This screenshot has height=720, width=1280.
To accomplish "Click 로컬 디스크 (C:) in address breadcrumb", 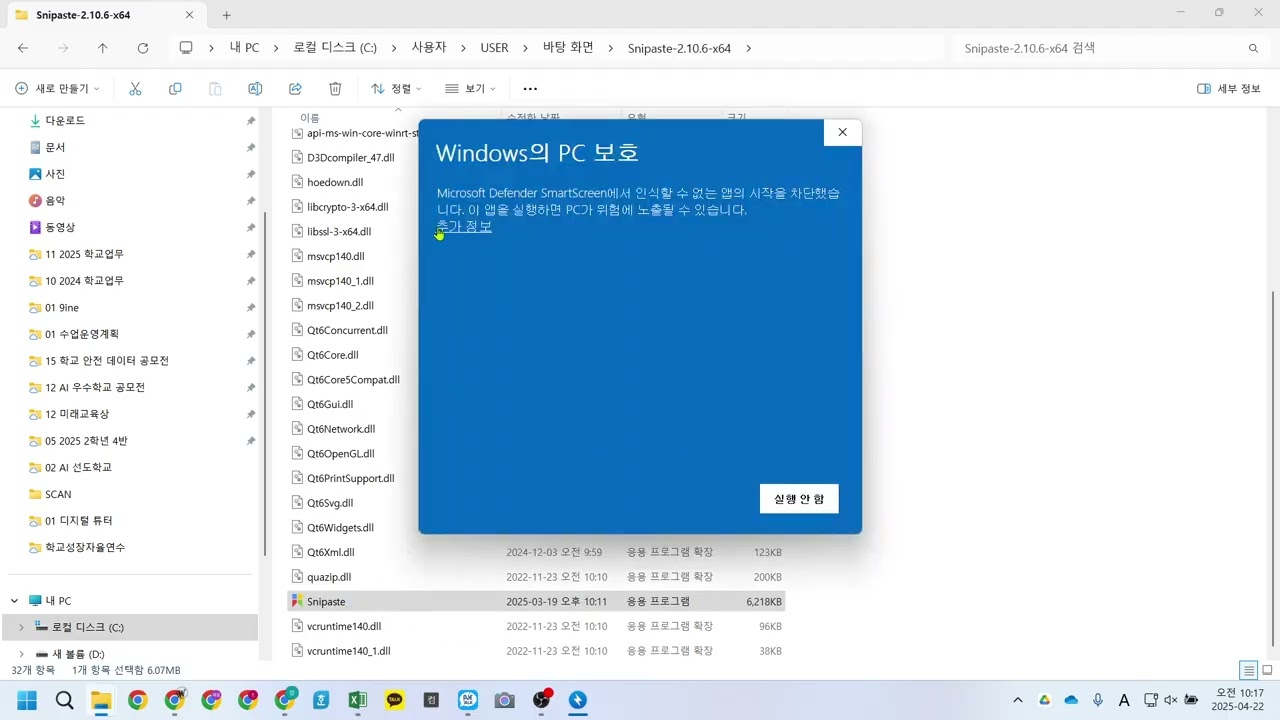I will [335, 48].
